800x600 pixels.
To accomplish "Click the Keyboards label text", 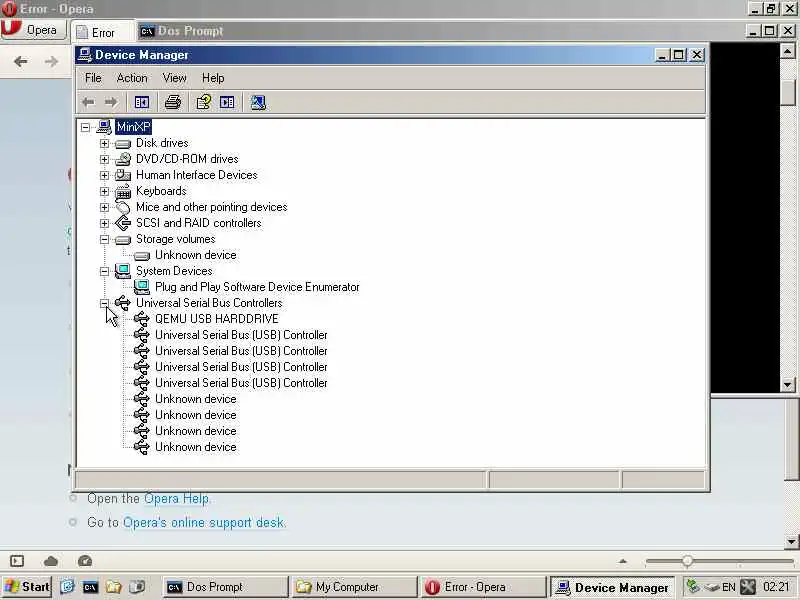I will pos(161,191).
